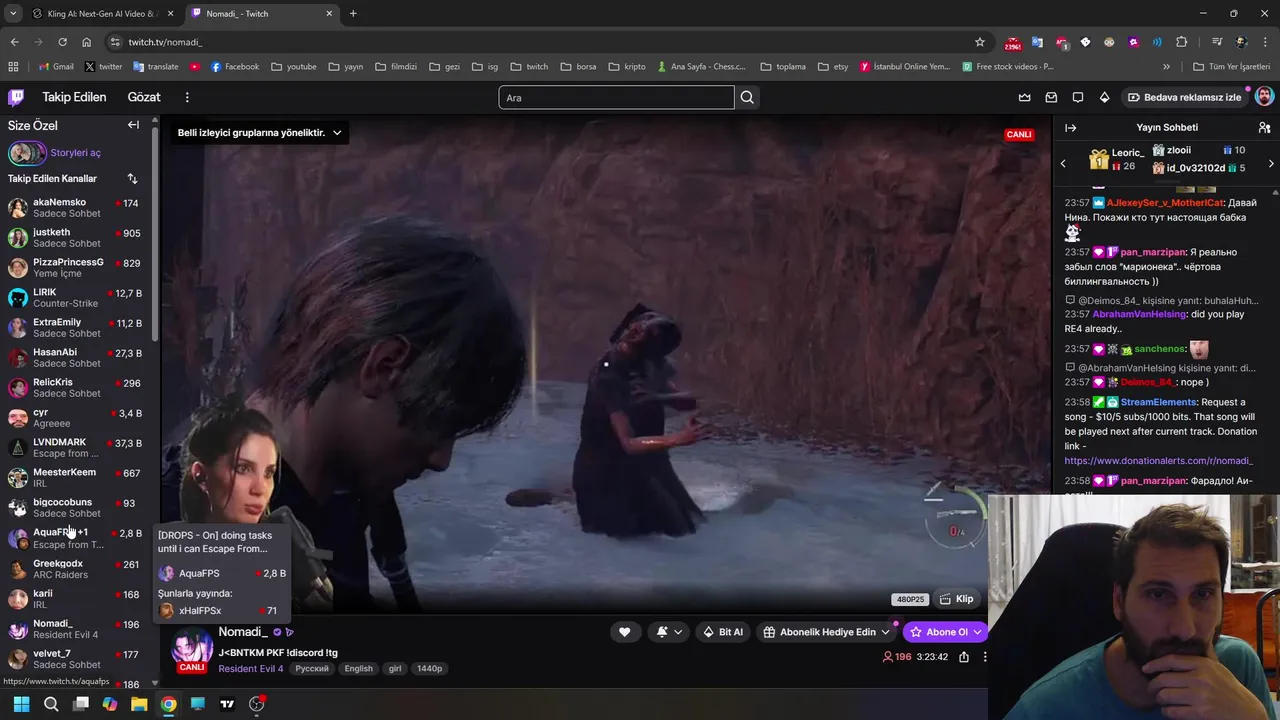Click Storyleri aç link
Image resolution: width=1280 pixels, height=720 pixels.
[75, 153]
